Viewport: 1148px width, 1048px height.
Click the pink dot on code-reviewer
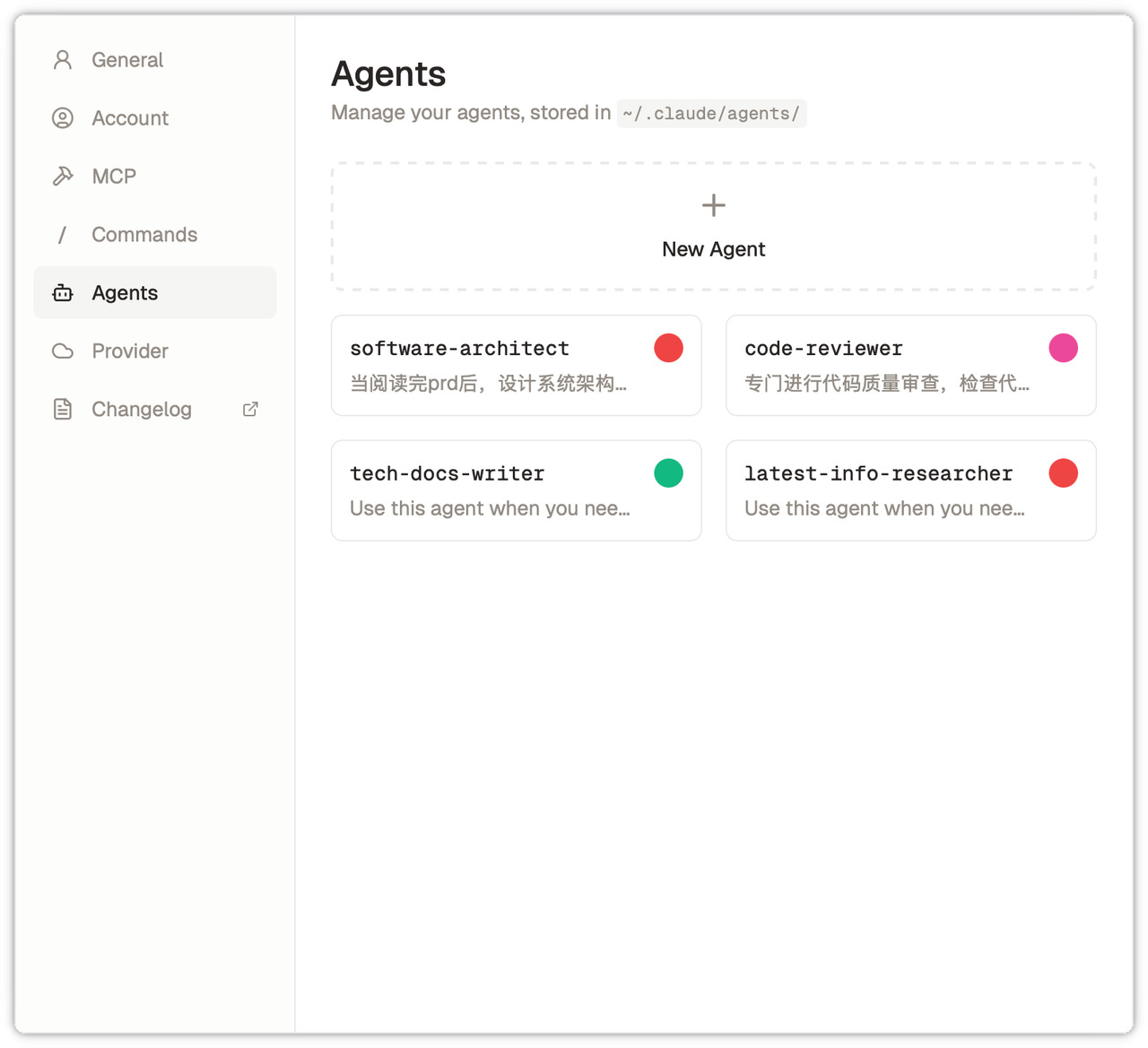[1063, 348]
